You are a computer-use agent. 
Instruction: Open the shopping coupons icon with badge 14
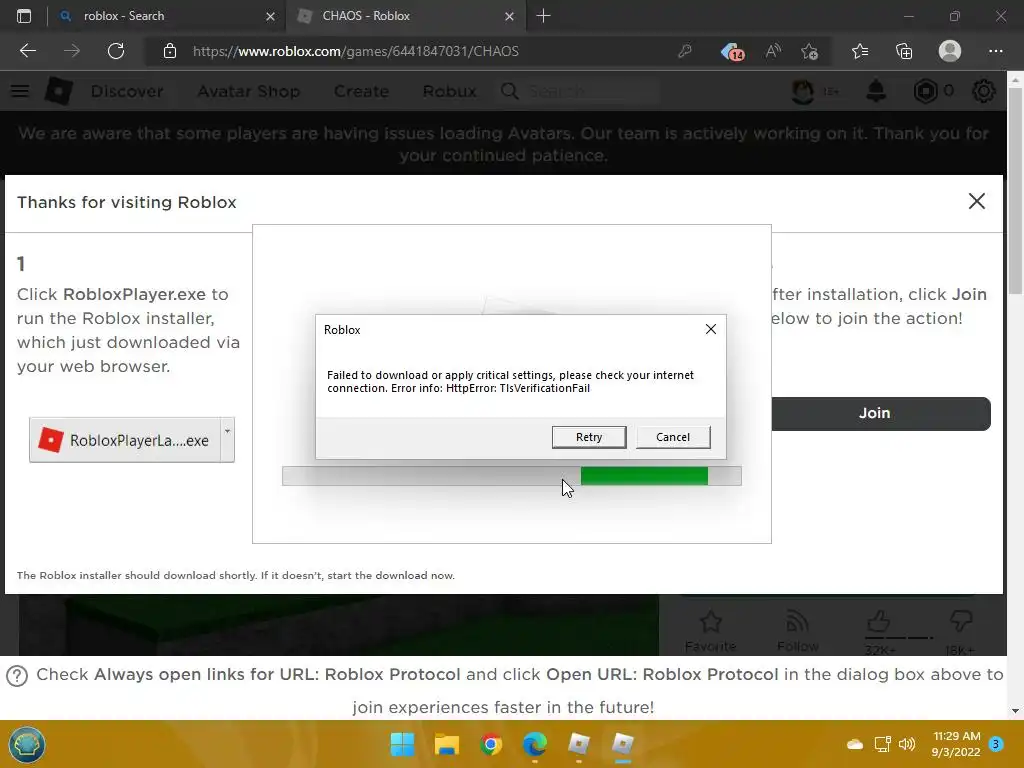[732, 52]
